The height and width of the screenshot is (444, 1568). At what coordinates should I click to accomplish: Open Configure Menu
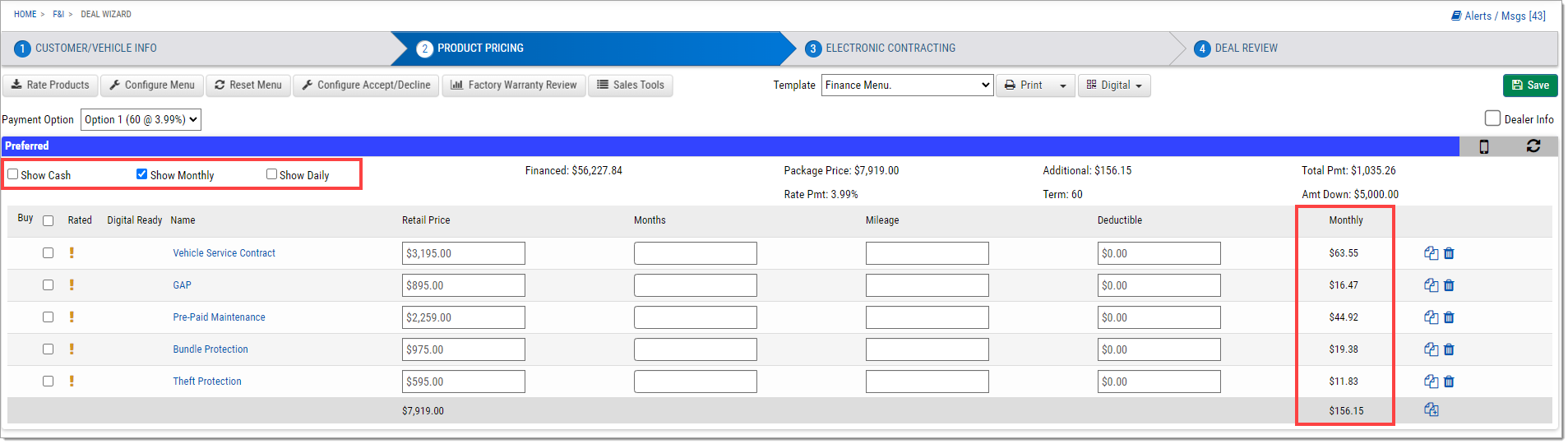point(152,86)
